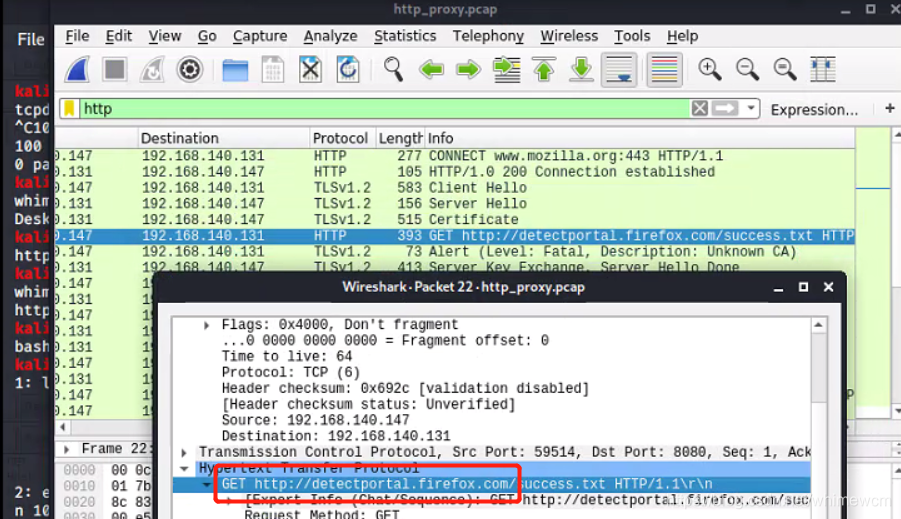
Task: Start capture with the shark fin icon
Action: (x=77, y=70)
